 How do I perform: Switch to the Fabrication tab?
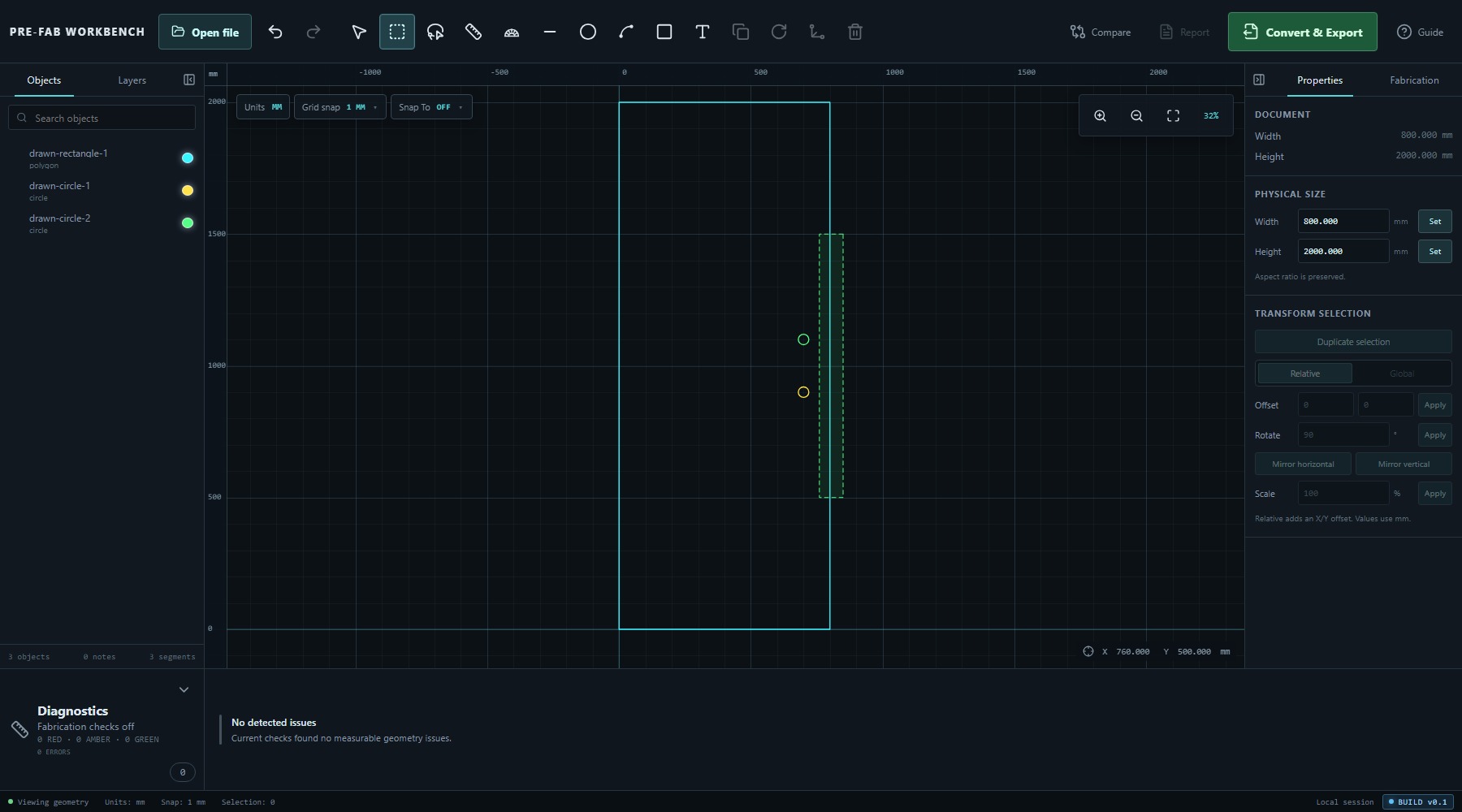tap(1414, 80)
